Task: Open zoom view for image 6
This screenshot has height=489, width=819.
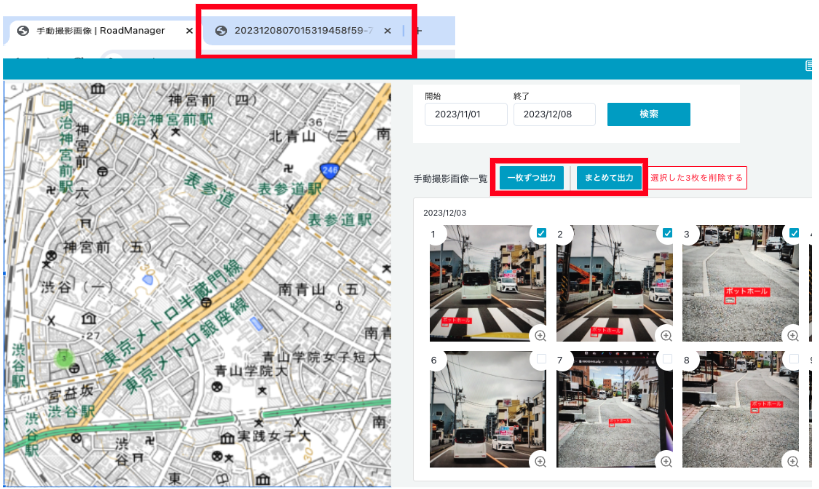Action: point(539,461)
